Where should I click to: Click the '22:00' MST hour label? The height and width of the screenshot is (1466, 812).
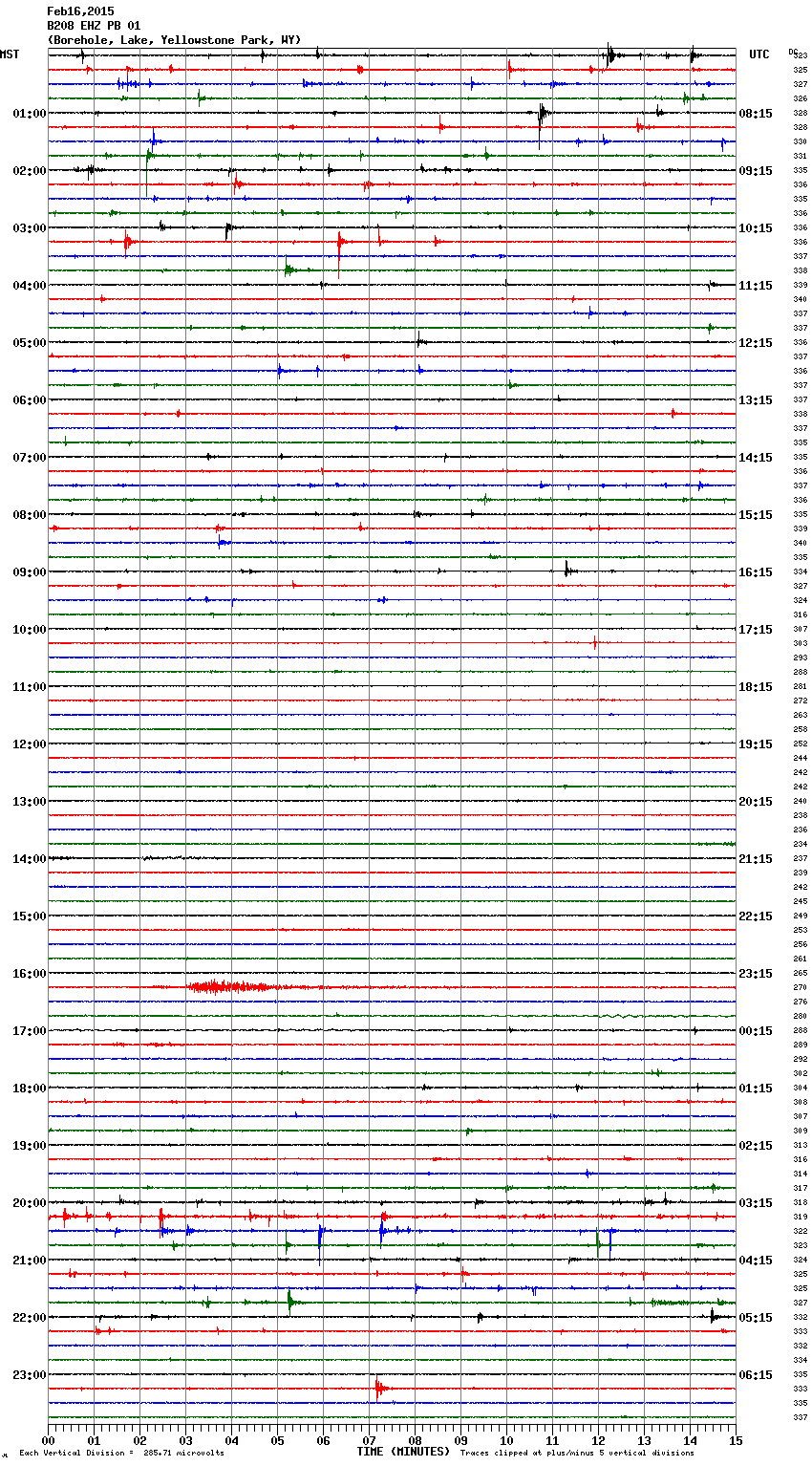(30, 1318)
